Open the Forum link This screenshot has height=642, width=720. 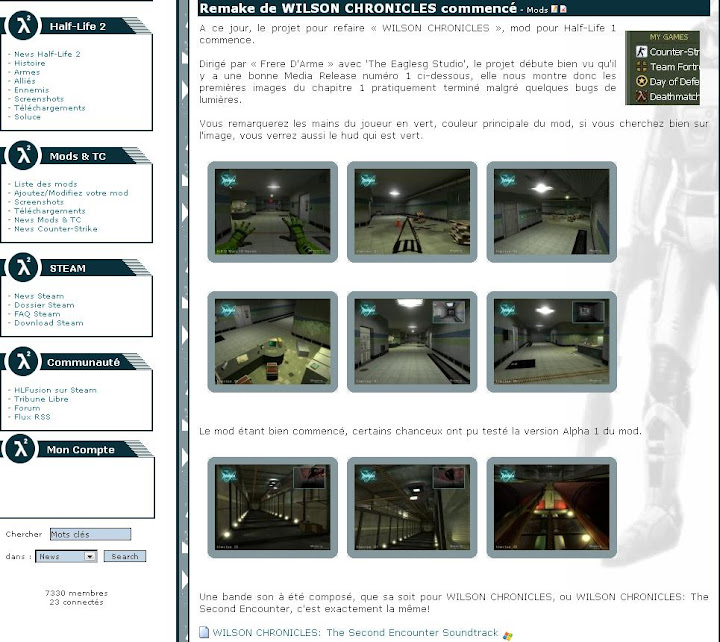pyautogui.click(x=27, y=408)
